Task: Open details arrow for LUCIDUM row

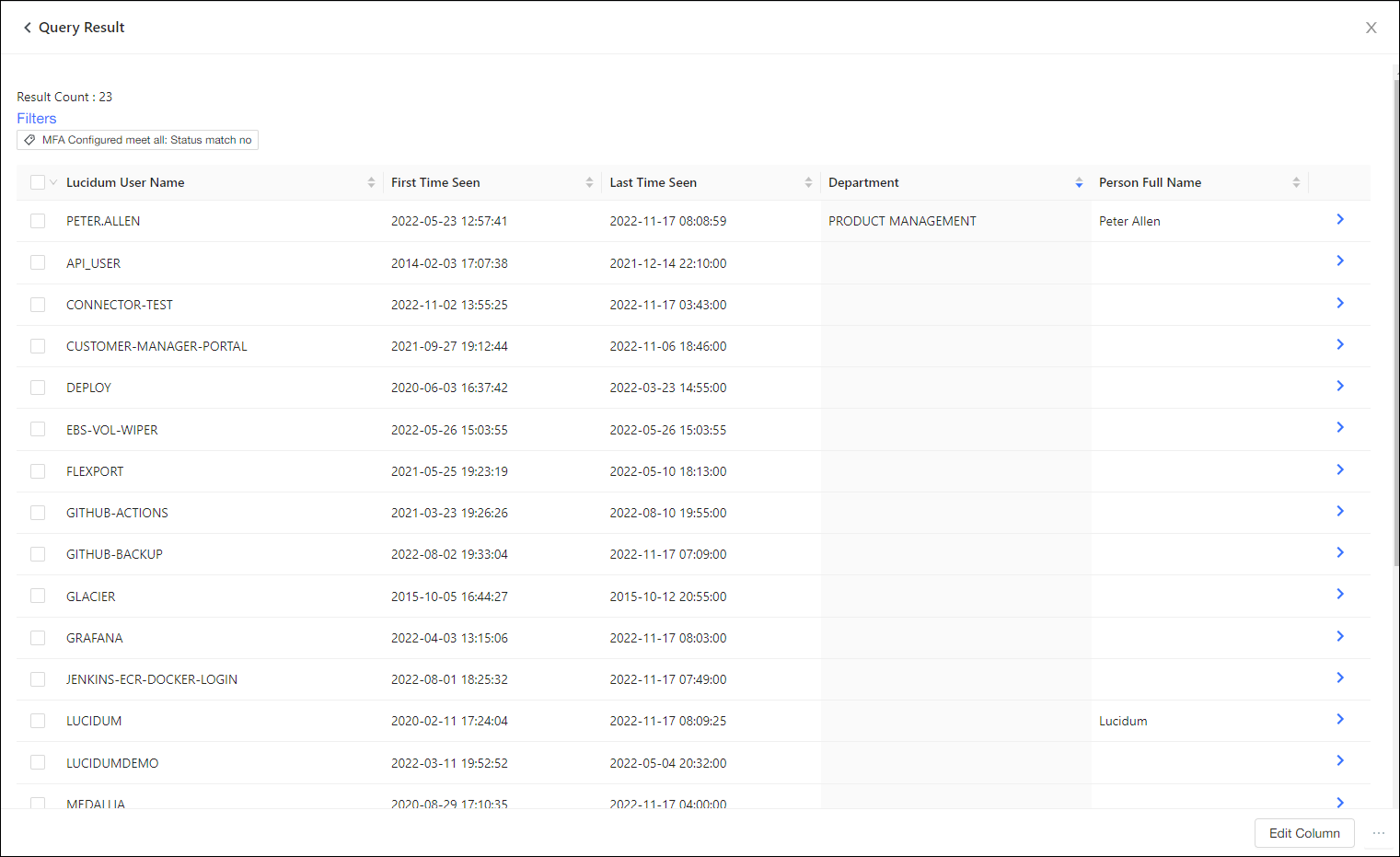Action: [1340, 719]
